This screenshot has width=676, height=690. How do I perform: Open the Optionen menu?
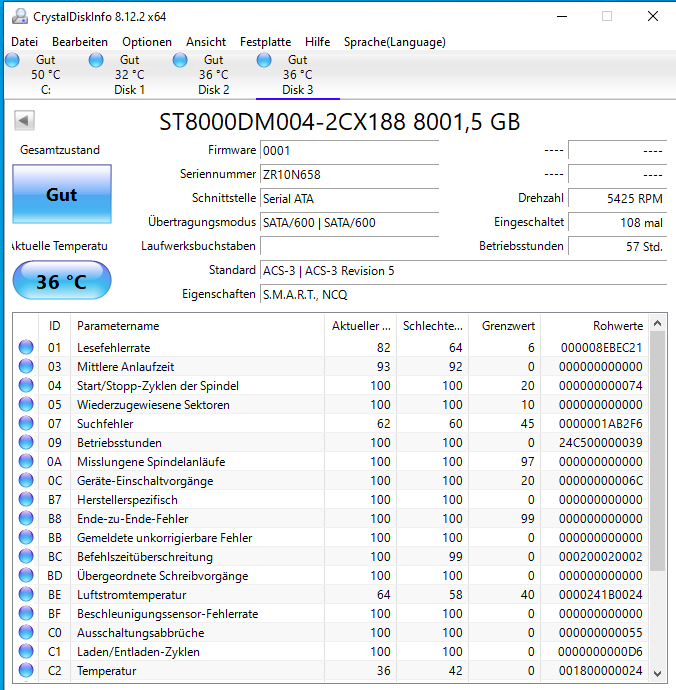(147, 42)
